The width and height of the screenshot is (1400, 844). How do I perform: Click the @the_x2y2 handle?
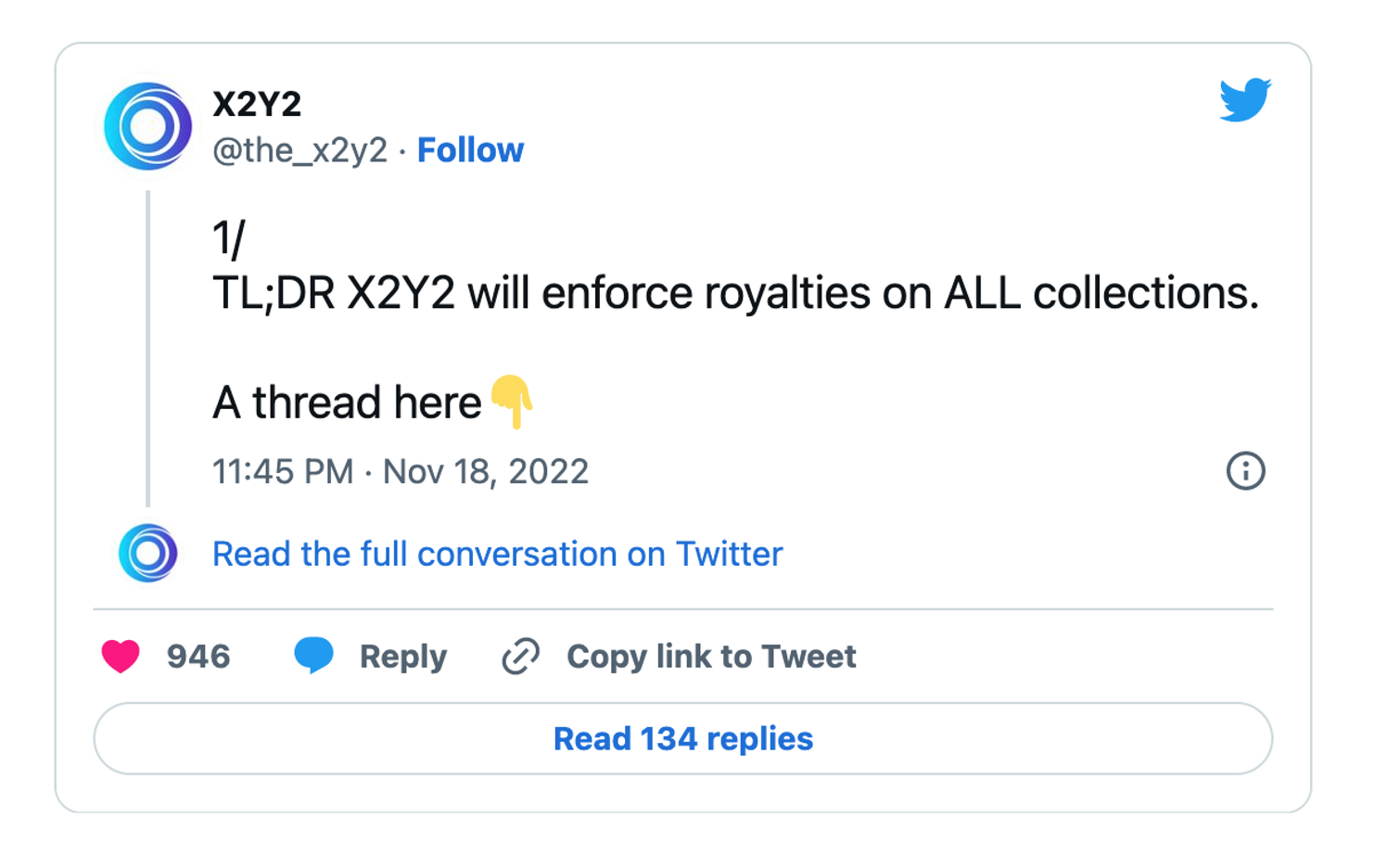[299, 149]
